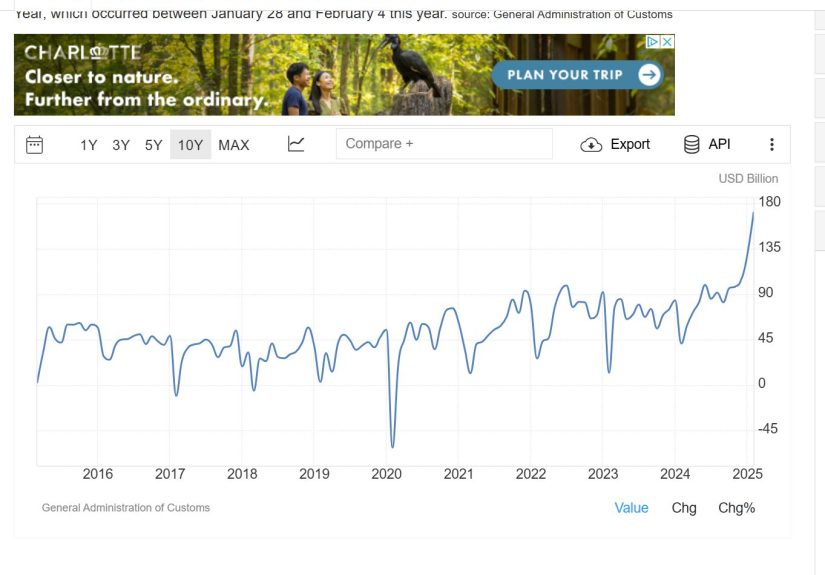The image size is (825, 575).
Task: Click the line chart type icon
Action: (x=296, y=144)
